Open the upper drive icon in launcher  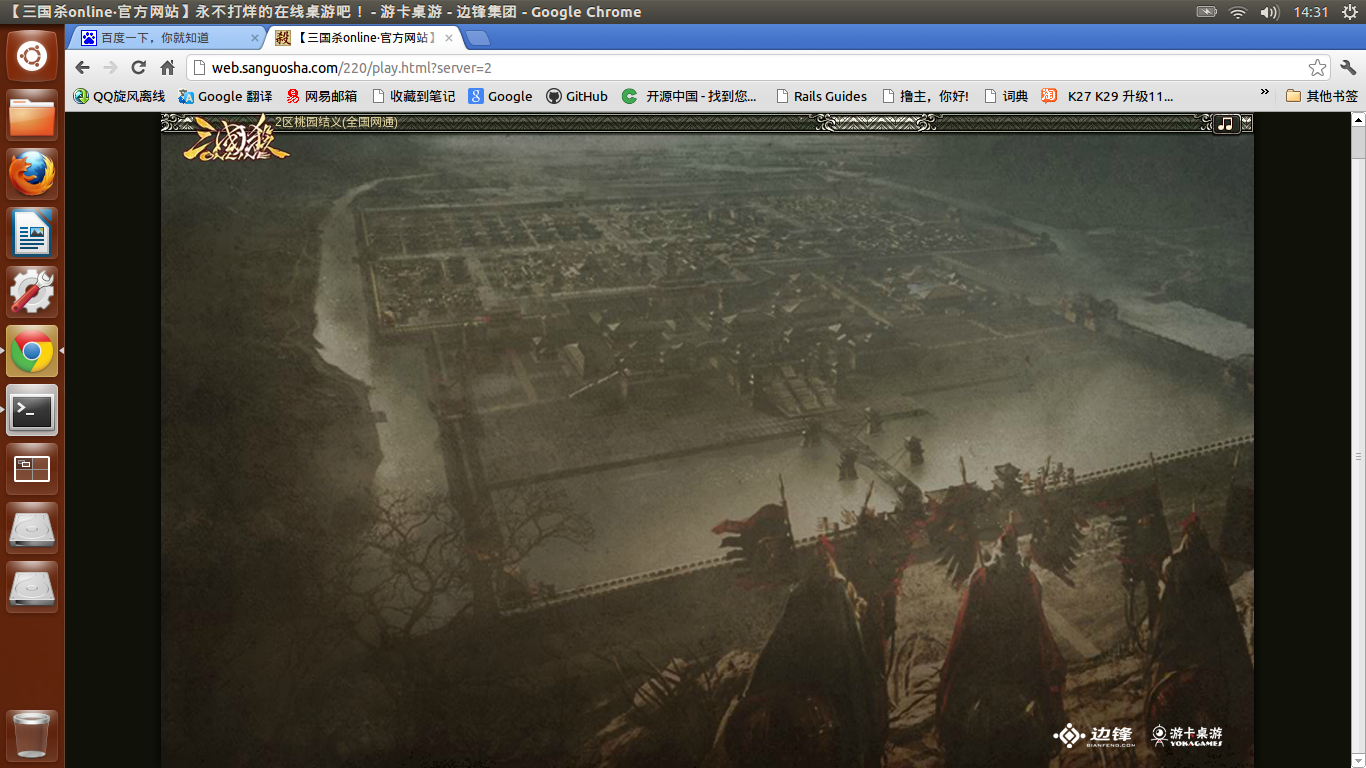[x=32, y=528]
